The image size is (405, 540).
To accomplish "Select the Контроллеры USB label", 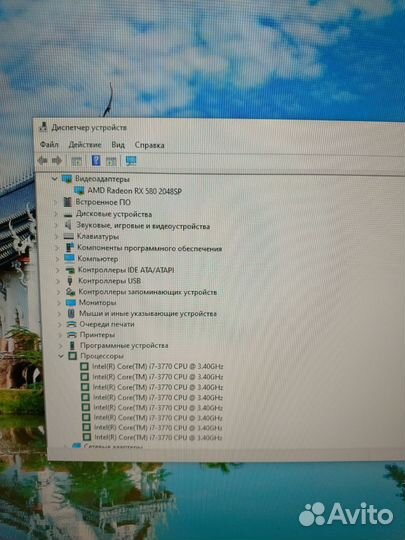I will tap(110, 281).
